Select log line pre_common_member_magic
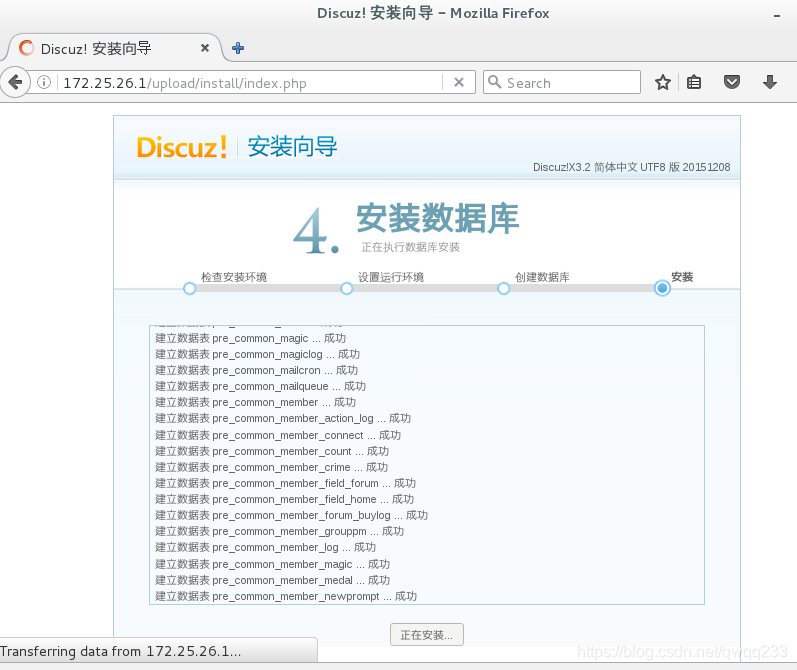The height and width of the screenshot is (670, 797). (272, 565)
